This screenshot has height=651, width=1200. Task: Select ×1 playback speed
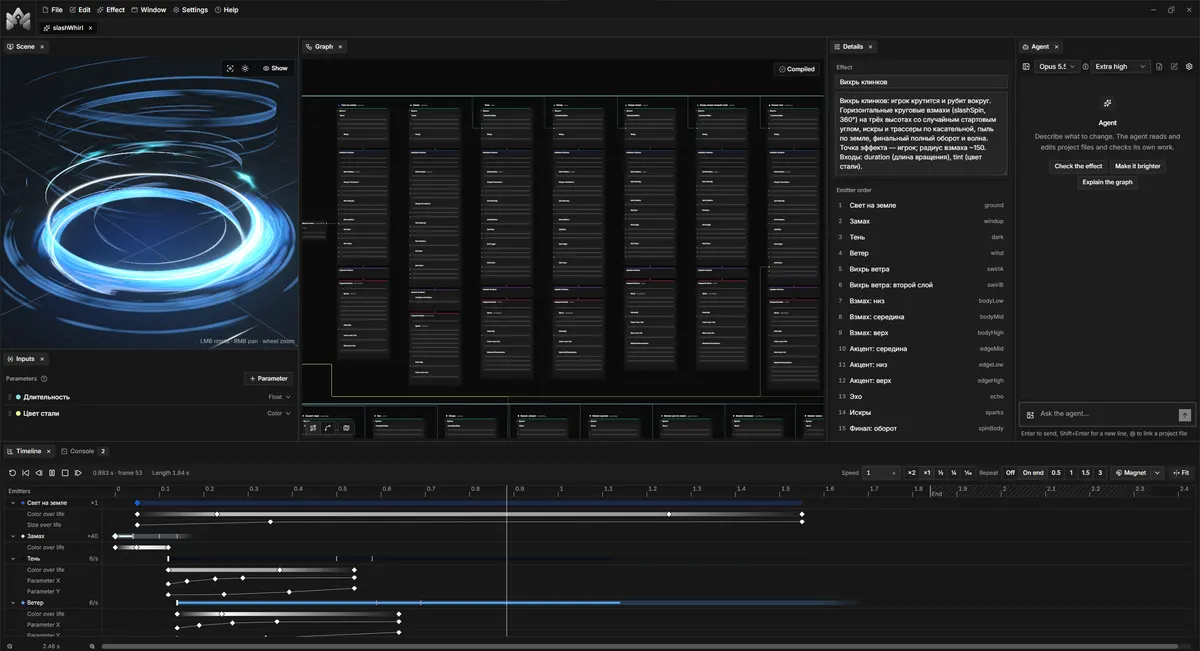point(927,472)
